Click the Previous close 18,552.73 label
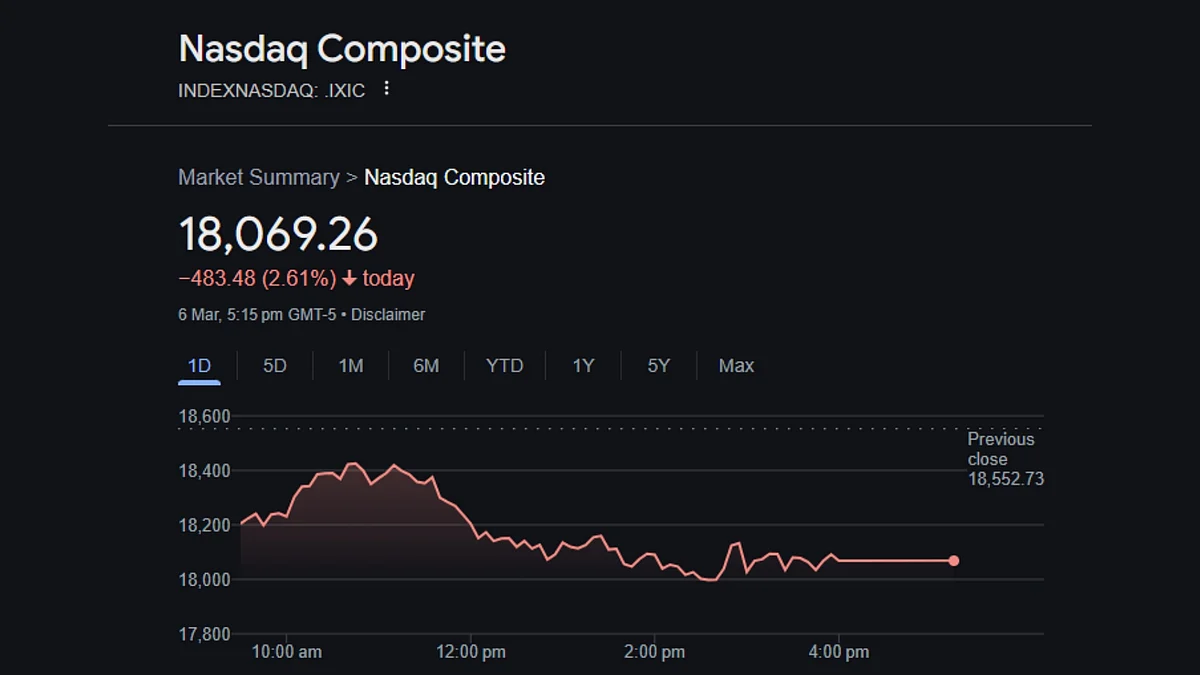The height and width of the screenshot is (675, 1200). pos(1005,459)
